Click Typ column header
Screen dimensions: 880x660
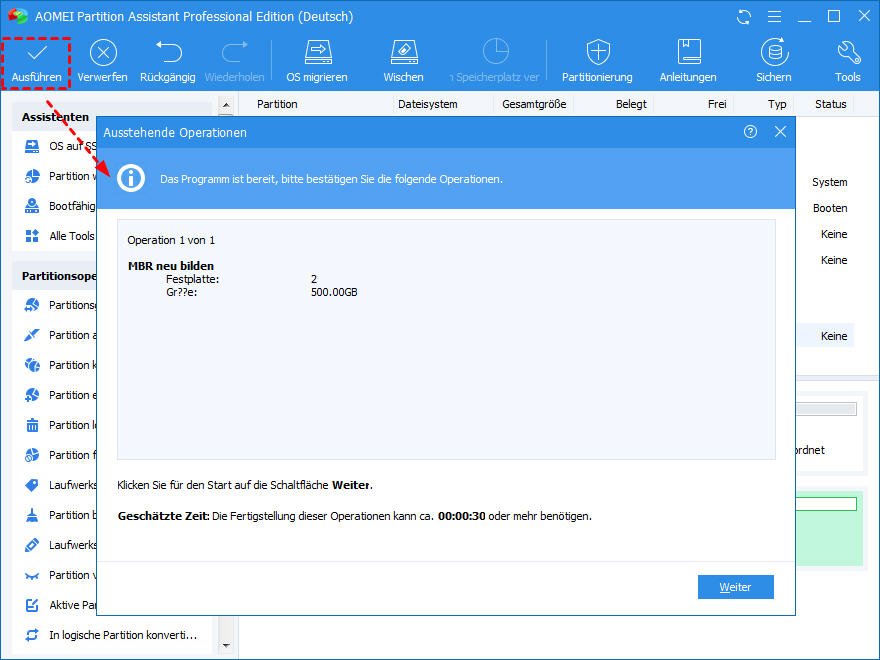pyautogui.click(x=777, y=104)
